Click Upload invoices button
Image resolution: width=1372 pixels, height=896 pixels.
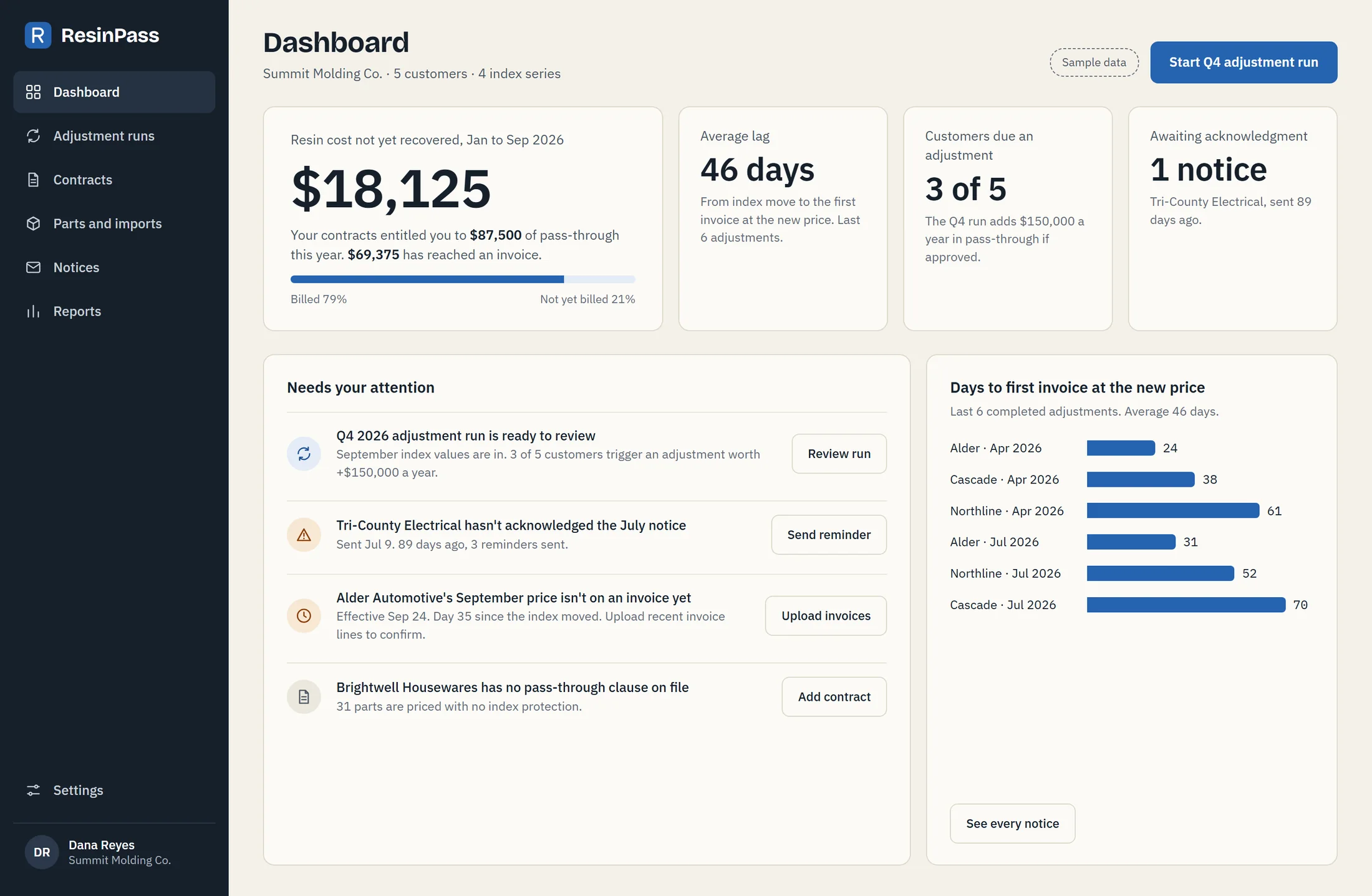pos(826,616)
